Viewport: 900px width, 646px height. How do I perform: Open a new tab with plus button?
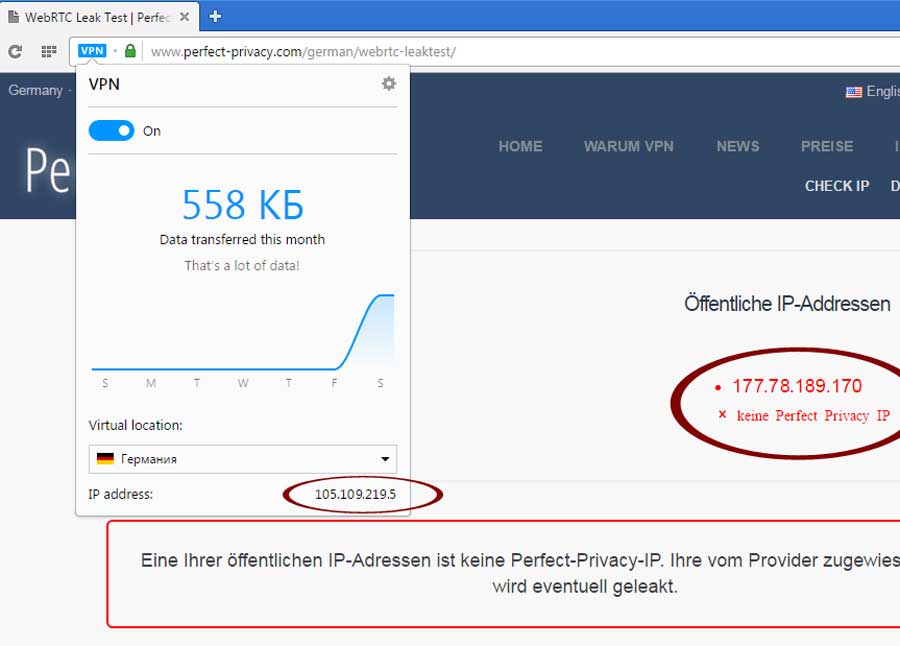pyautogui.click(x=215, y=16)
